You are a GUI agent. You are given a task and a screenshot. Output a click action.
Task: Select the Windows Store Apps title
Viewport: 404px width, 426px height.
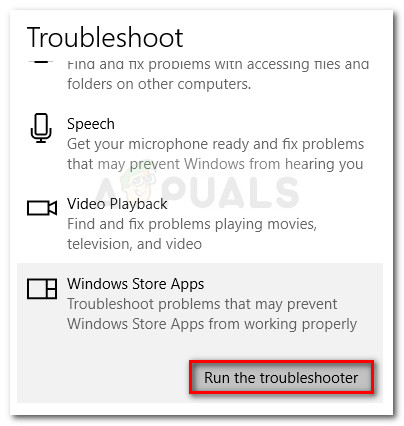pos(135,284)
